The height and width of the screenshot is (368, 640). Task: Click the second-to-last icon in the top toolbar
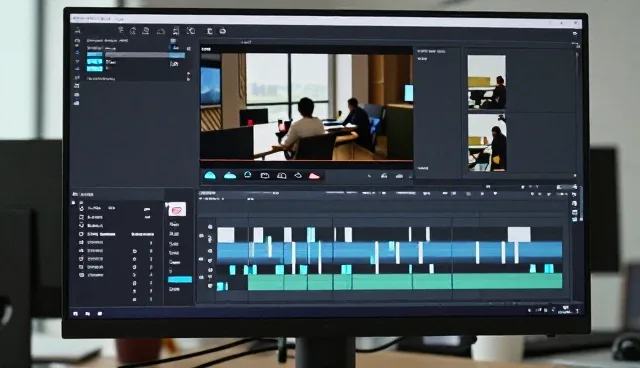(209, 31)
